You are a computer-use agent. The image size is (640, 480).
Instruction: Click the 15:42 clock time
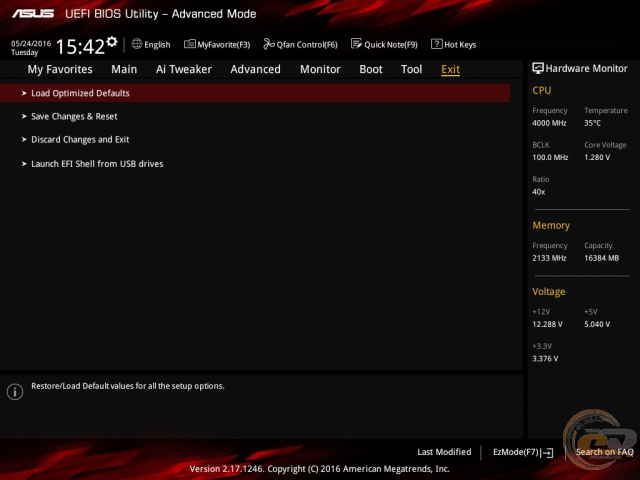click(80, 46)
